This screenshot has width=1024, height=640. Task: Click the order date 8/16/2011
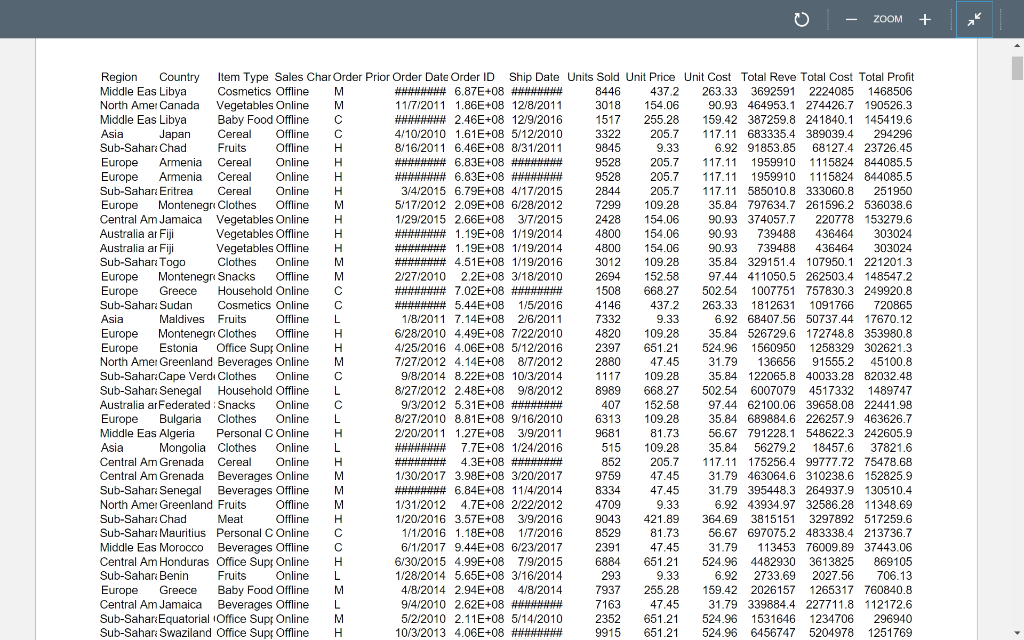click(420, 148)
